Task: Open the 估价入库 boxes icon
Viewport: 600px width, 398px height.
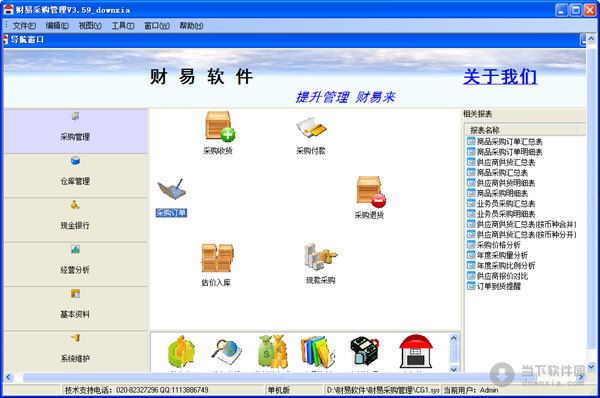Action: (x=217, y=258)
